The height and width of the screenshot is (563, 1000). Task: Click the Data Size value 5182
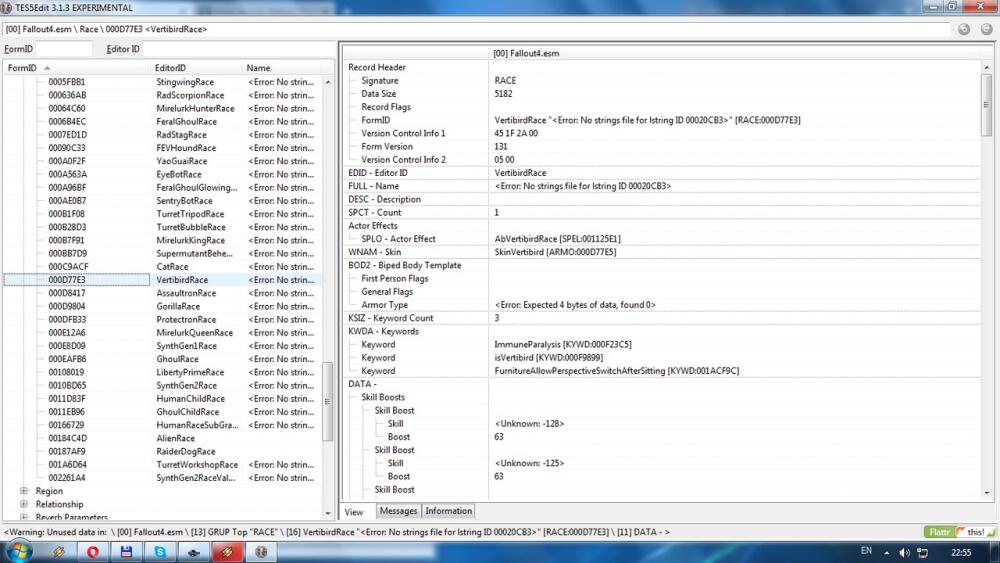[503, 94]
